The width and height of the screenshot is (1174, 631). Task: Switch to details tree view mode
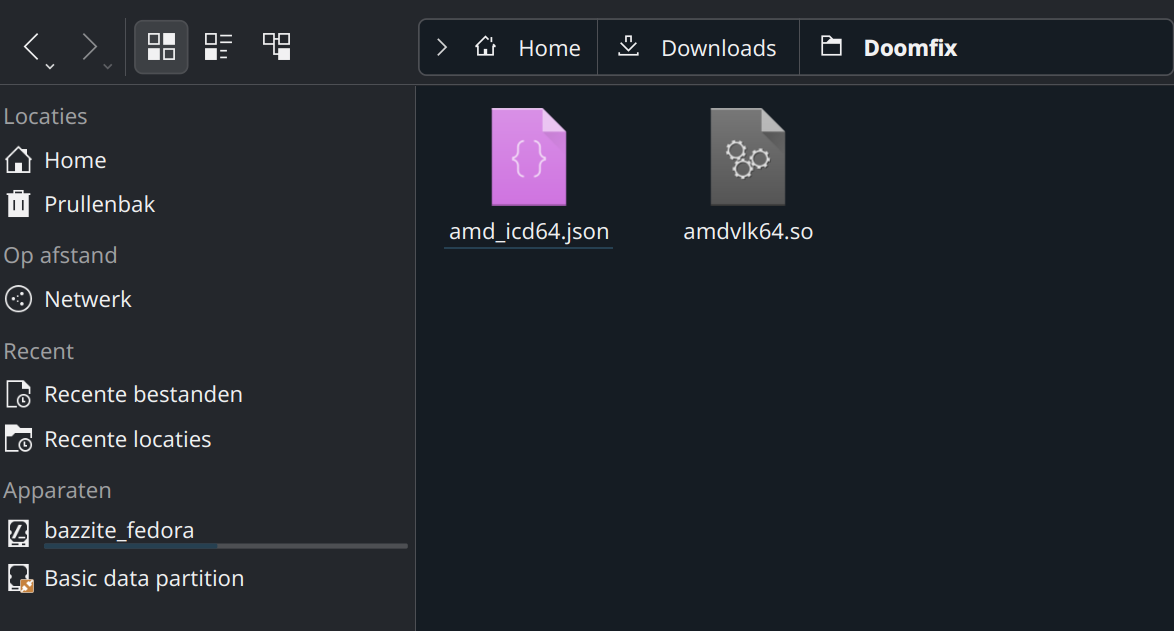tap(276, 47)
